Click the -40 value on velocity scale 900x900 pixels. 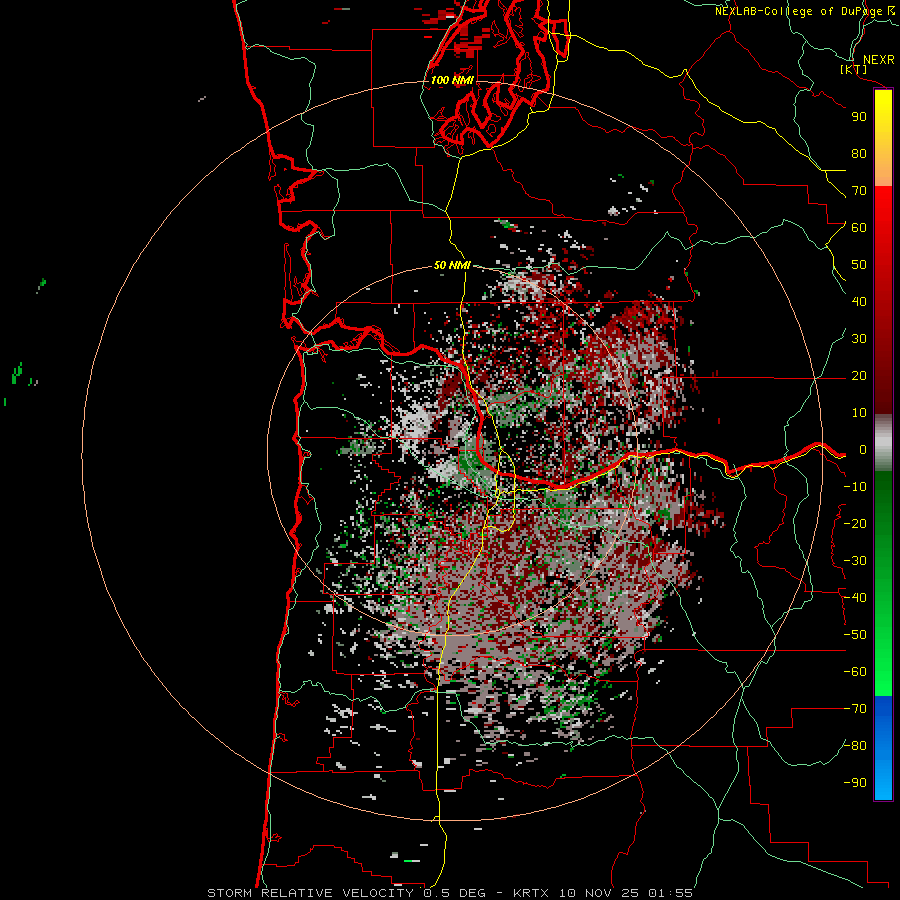coord(855,598)
